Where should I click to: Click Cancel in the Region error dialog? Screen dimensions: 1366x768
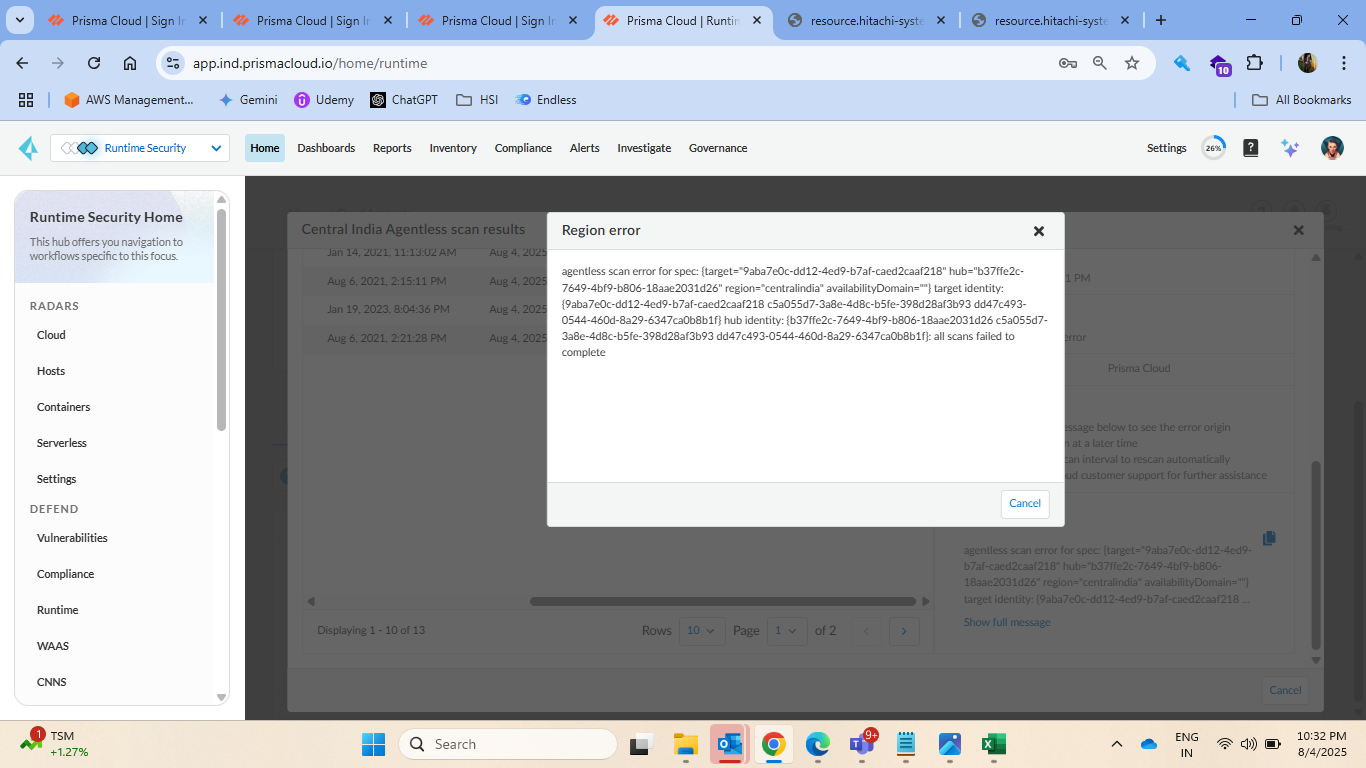coord(1024,504)
